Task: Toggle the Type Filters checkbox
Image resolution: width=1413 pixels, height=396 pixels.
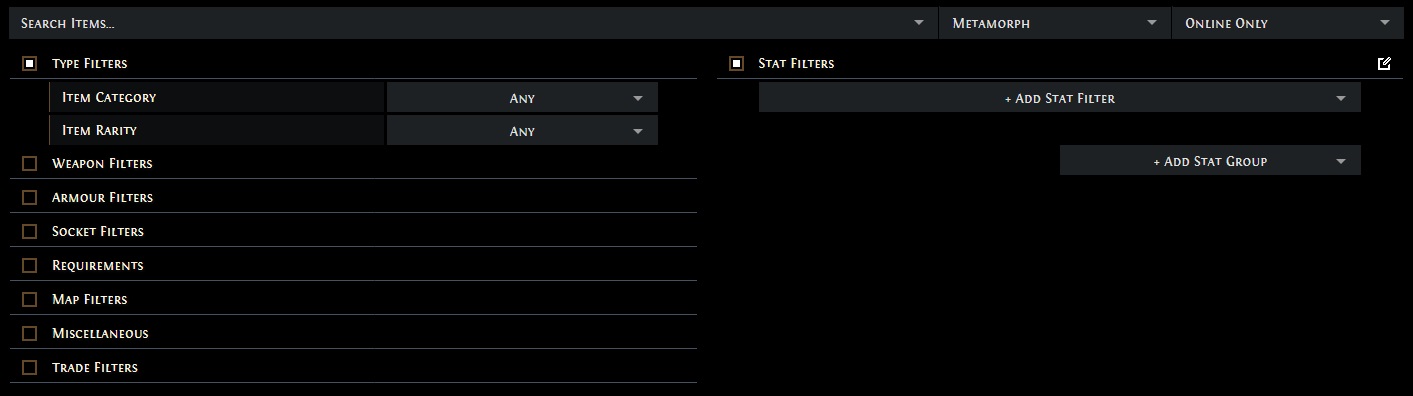Action: (30, 64)
